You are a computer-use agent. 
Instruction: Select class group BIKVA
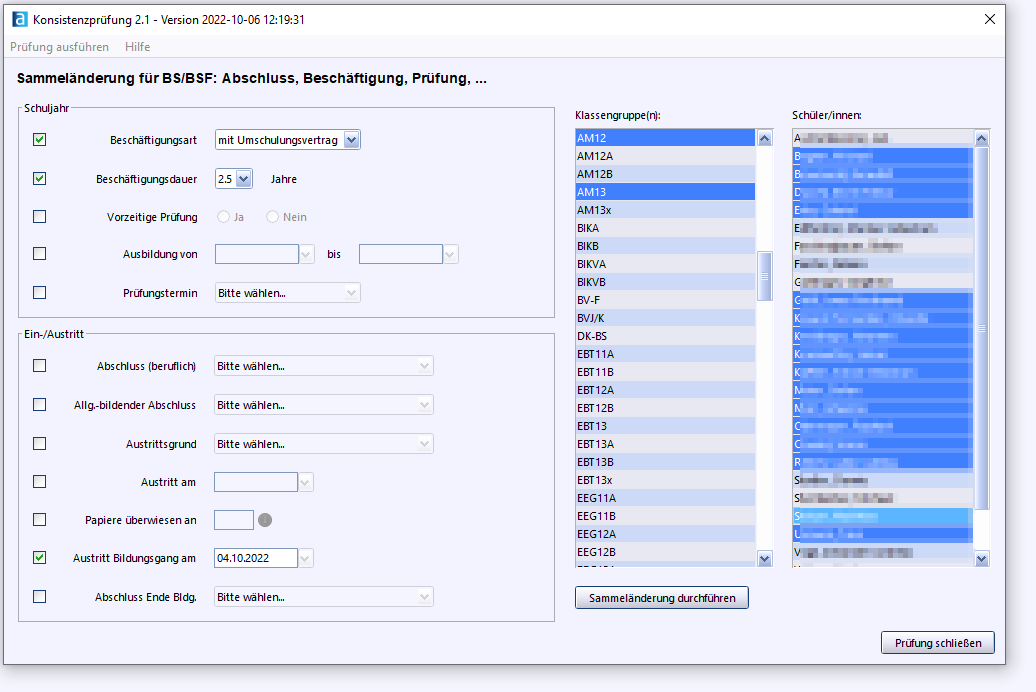click(x=665, y=264)
